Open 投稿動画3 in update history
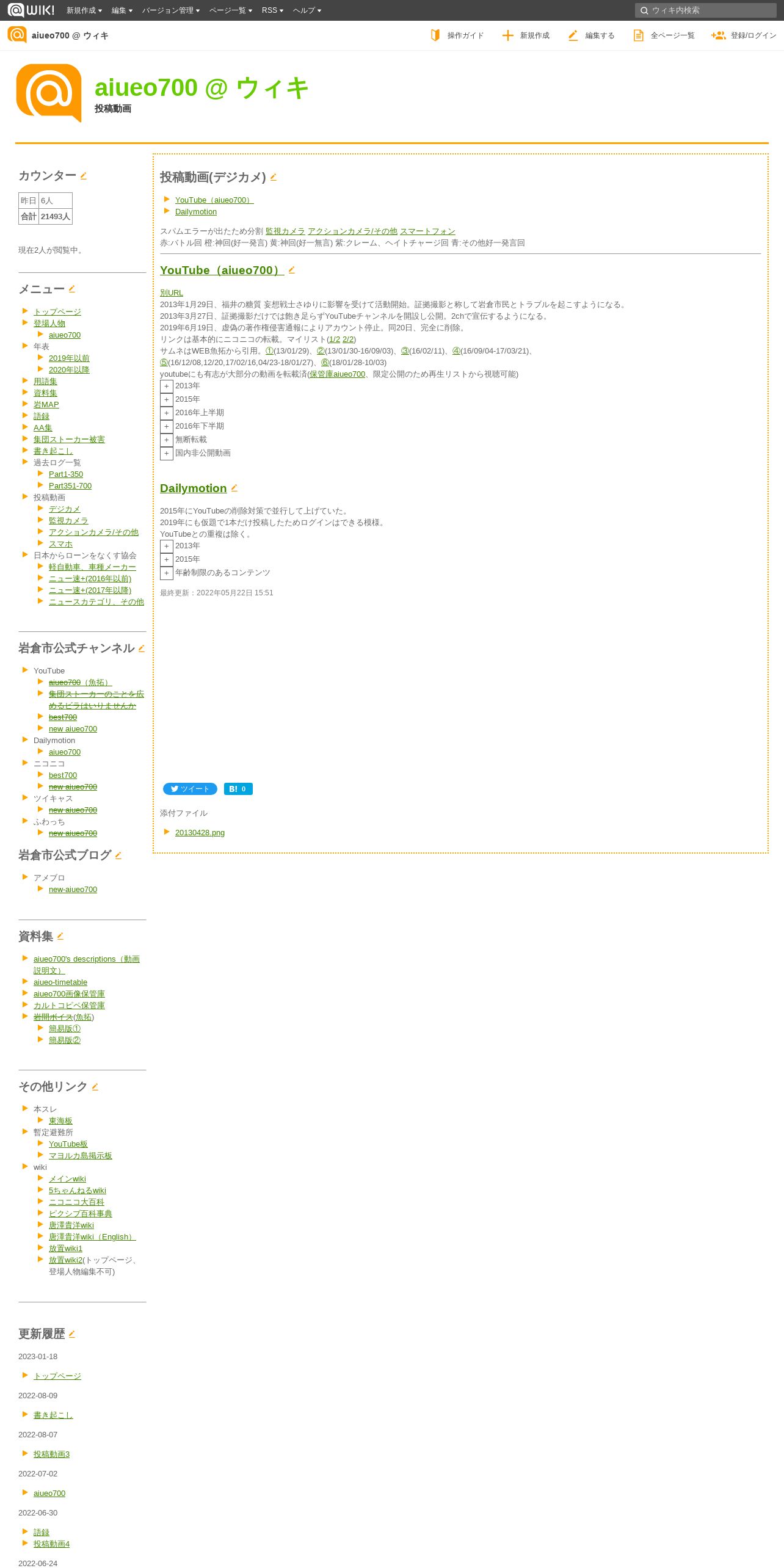Screen dimensions: 784x1568 click(x=51, y=1454)
